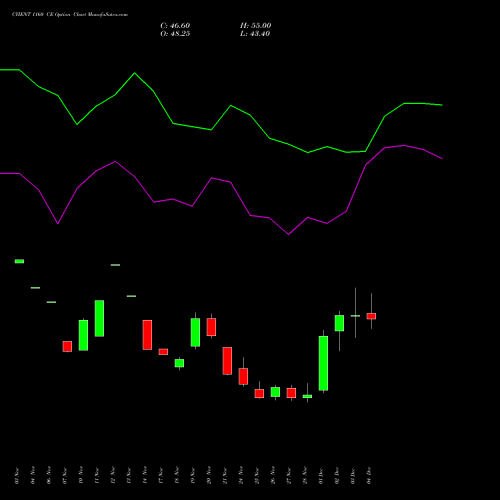Click the green candle for 11 Nov
500x500 pixels.
(x=99, y=318)
